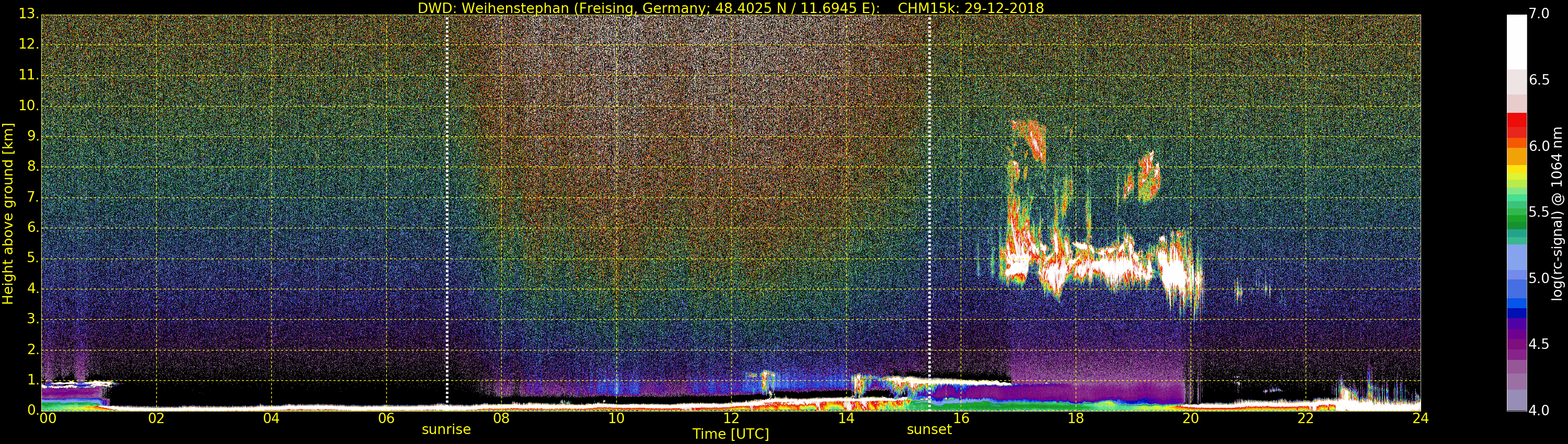The width and height of the screenshot is (1568, 444).
Task: Click the colorbar tick label 6.0
Action: click(1539, 146)
